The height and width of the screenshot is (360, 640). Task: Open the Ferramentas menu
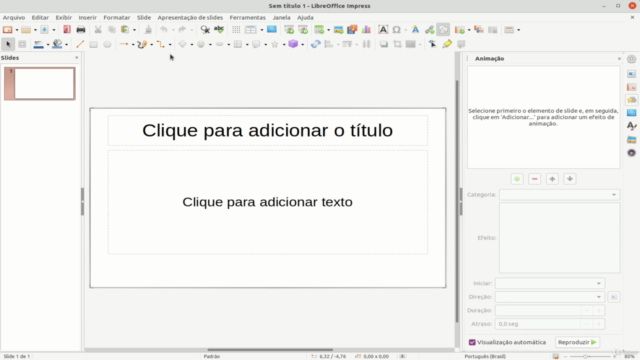point(248,18)
